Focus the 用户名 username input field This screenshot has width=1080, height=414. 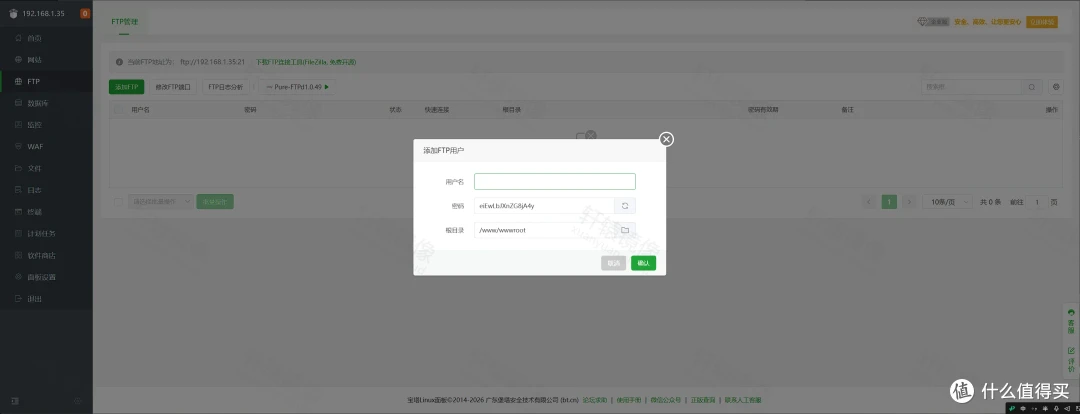click(x=554, y=181)
